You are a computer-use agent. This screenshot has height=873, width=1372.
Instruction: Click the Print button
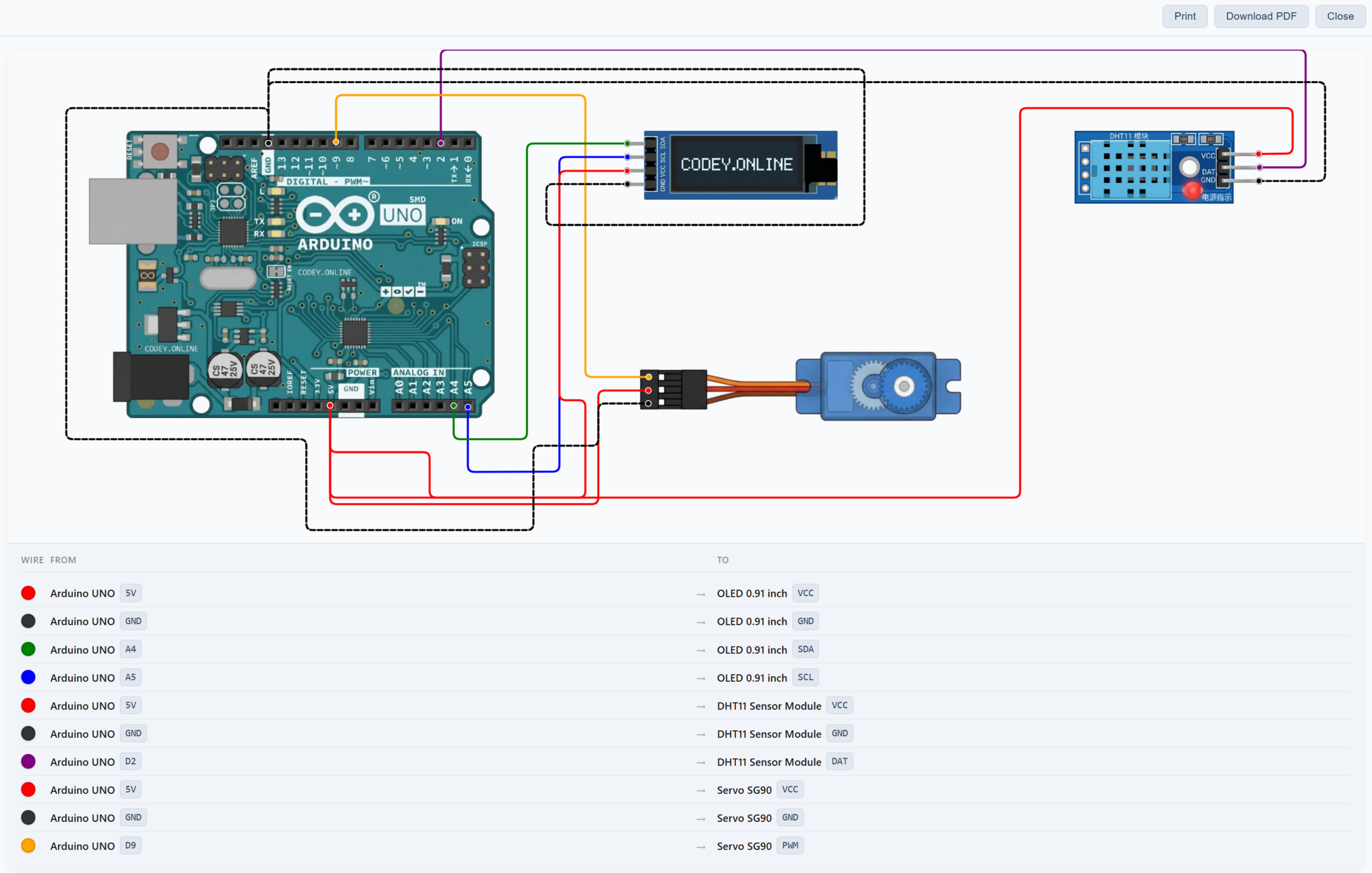(1184, 16)
